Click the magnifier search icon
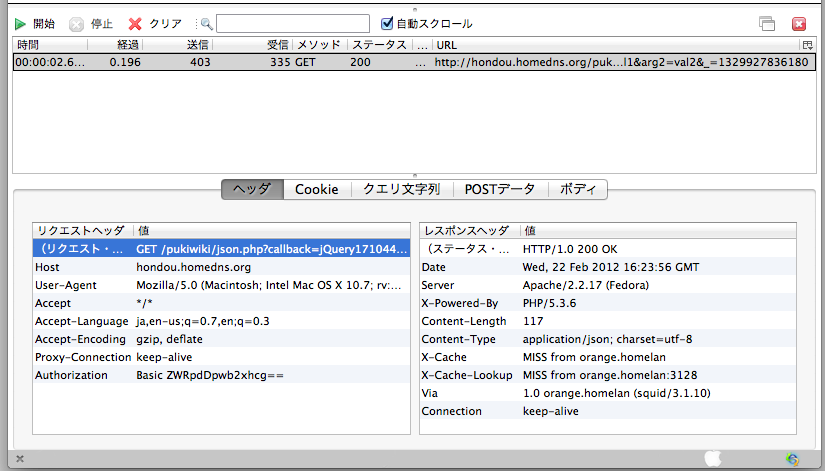The image size is (825, 471). tap(205, 23)
